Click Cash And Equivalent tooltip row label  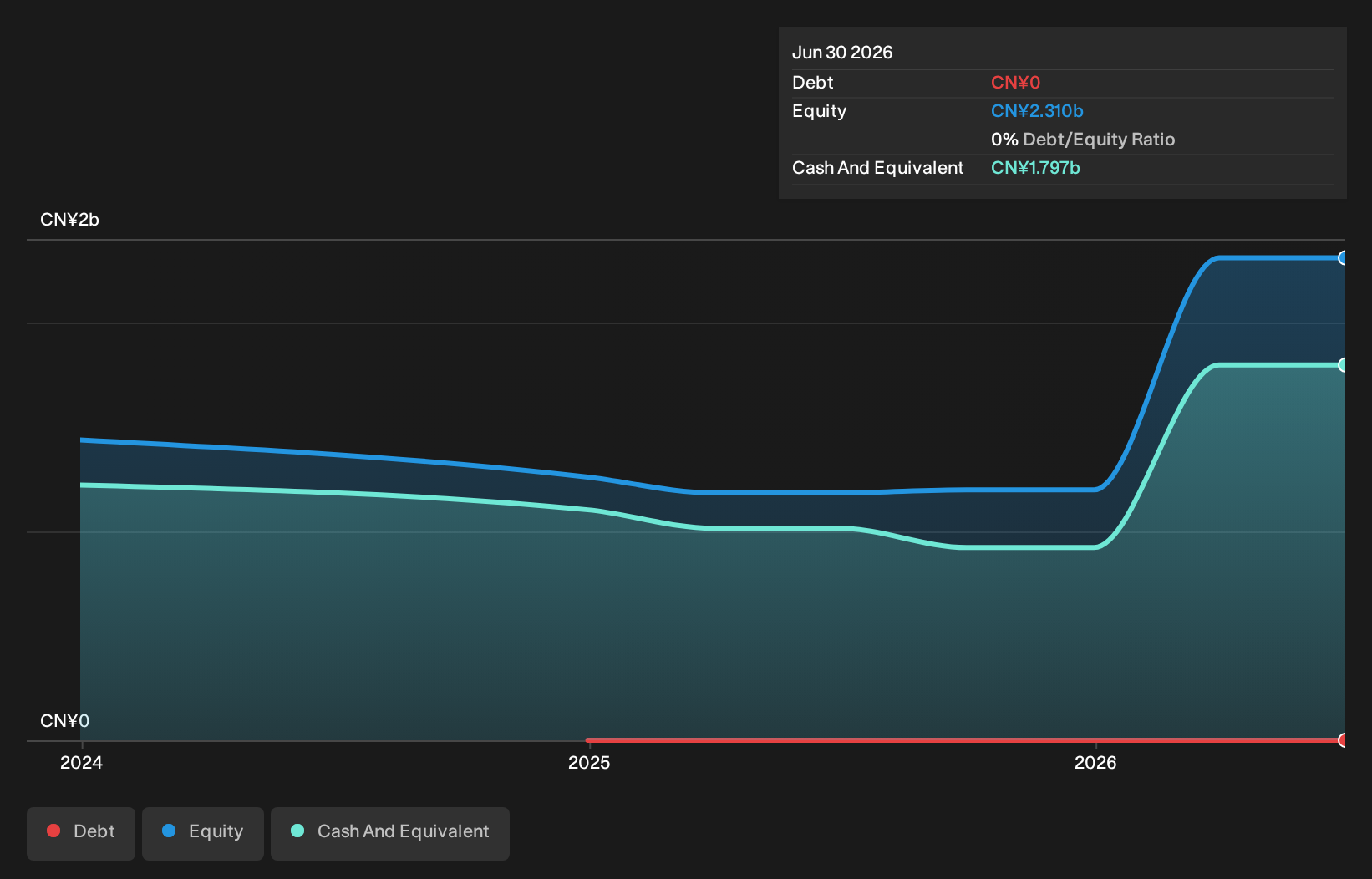click(x=877, y=168)
